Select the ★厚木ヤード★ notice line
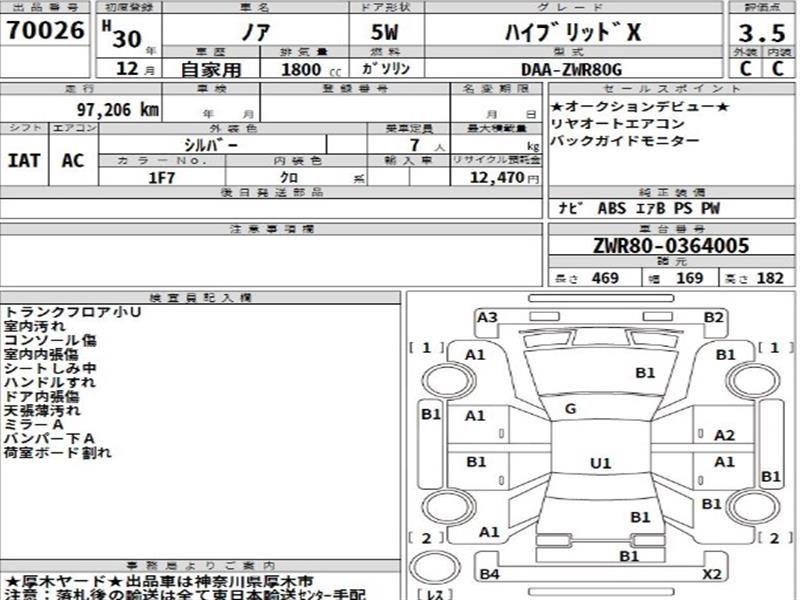This screenshot has width=800, height=600. click(x=158, y=582)
